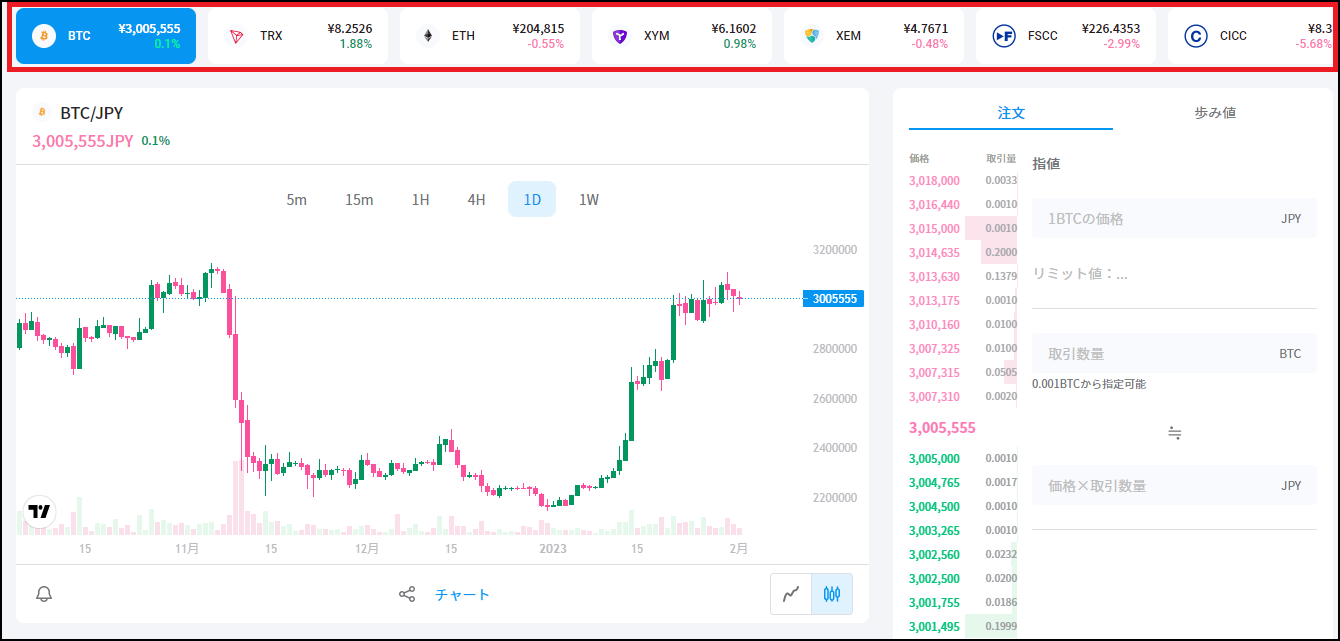Click the swap arrows icon under 取引数量
The width and height of the screenshot is (1340, 641).
(1175, 434)
